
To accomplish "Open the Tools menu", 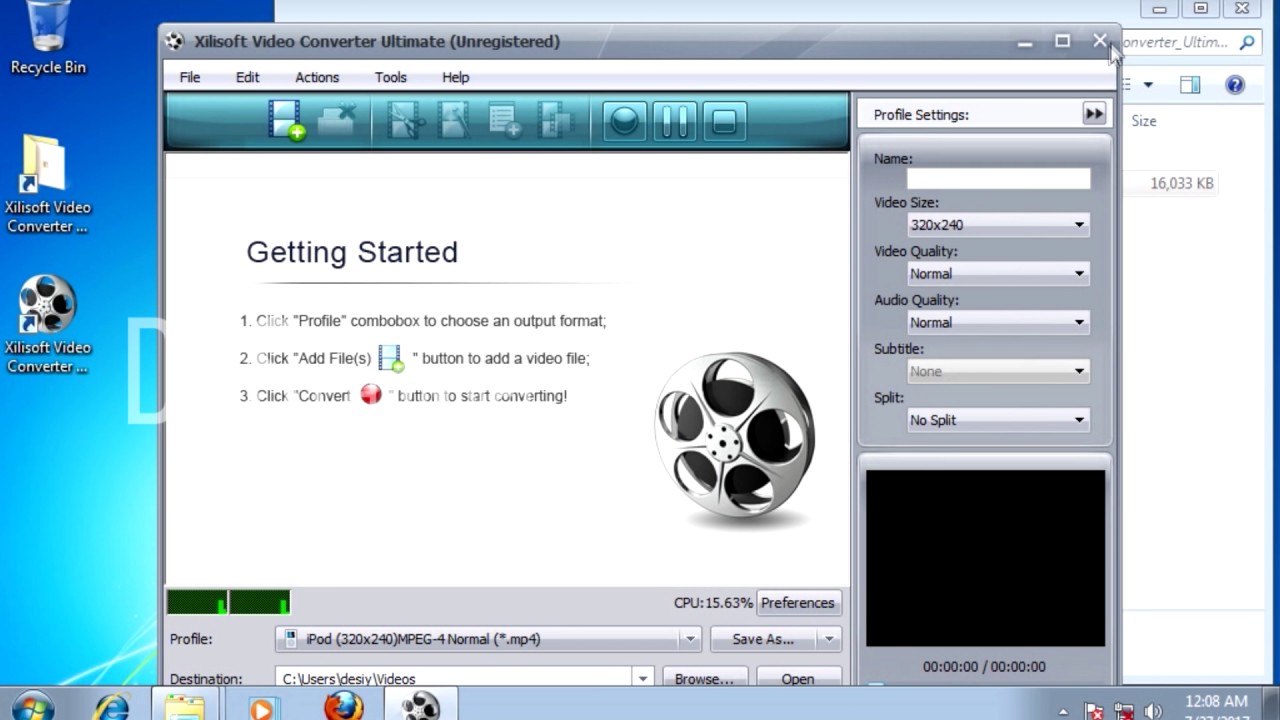I will click(x=390, y=77).
